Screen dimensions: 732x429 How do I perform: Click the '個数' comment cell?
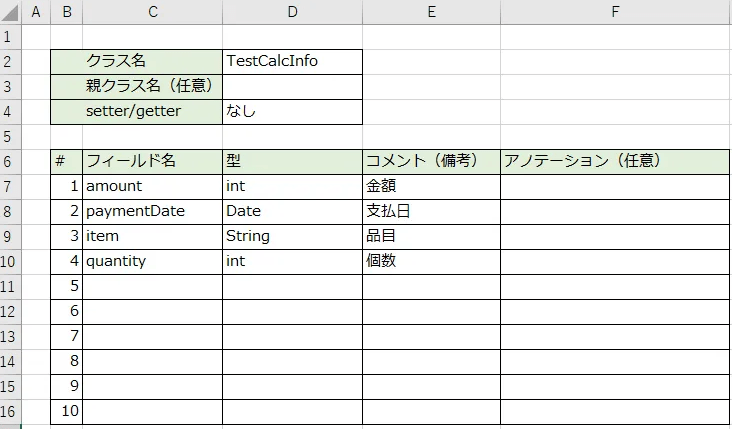(x=431, y=262)
